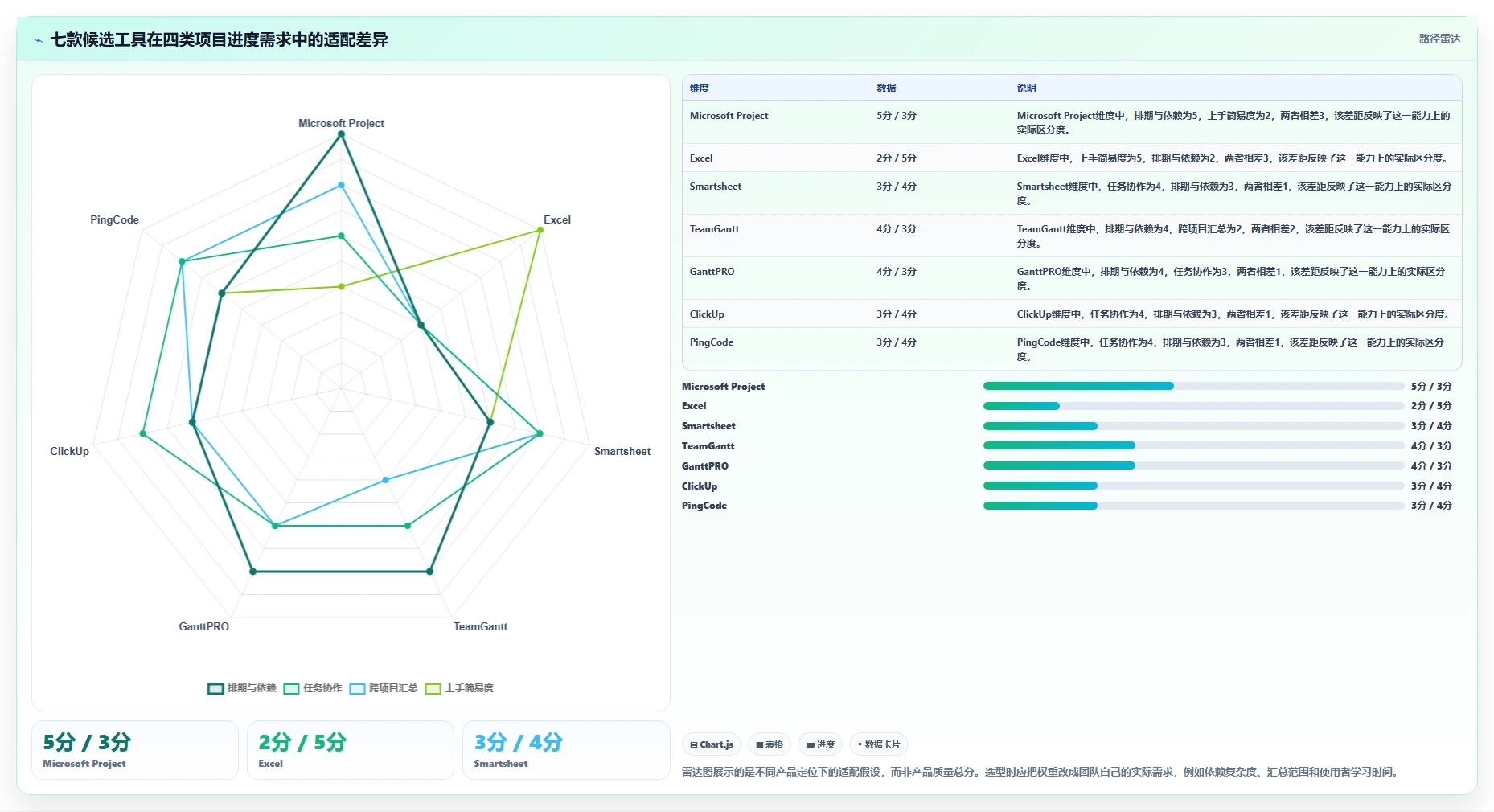Image resolution: width=1494 pixels, height=812 pixels.
Task: Click the TeamGantt progress bar
Action: point(1193,445)
